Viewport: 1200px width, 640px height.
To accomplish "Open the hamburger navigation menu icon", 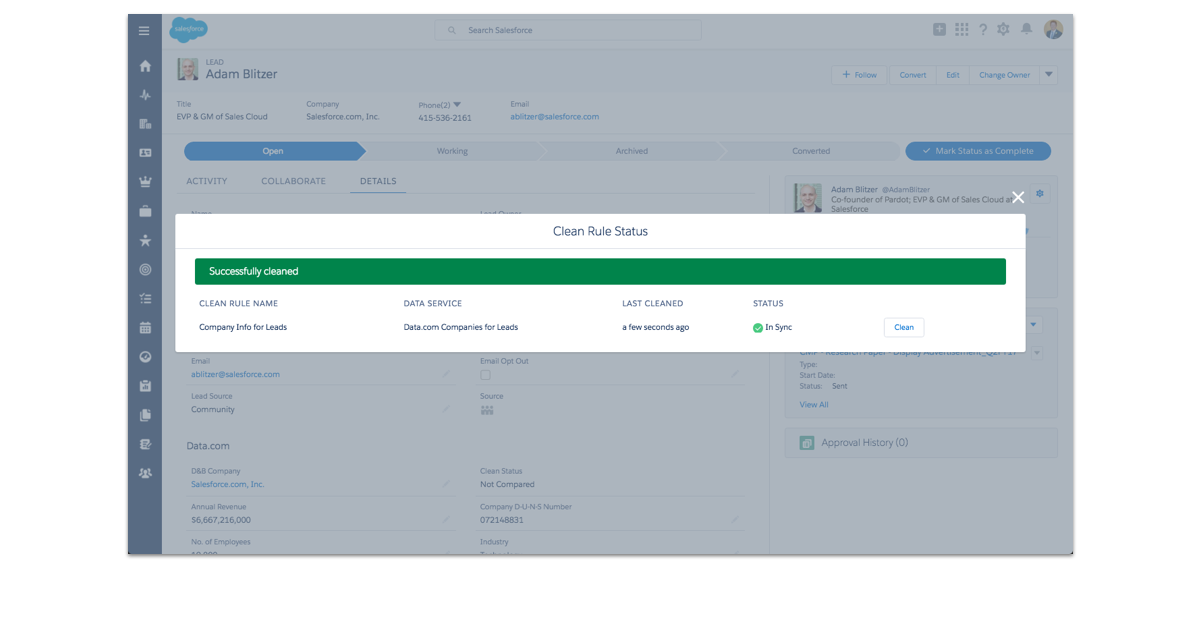I will (x=144, y=31).
